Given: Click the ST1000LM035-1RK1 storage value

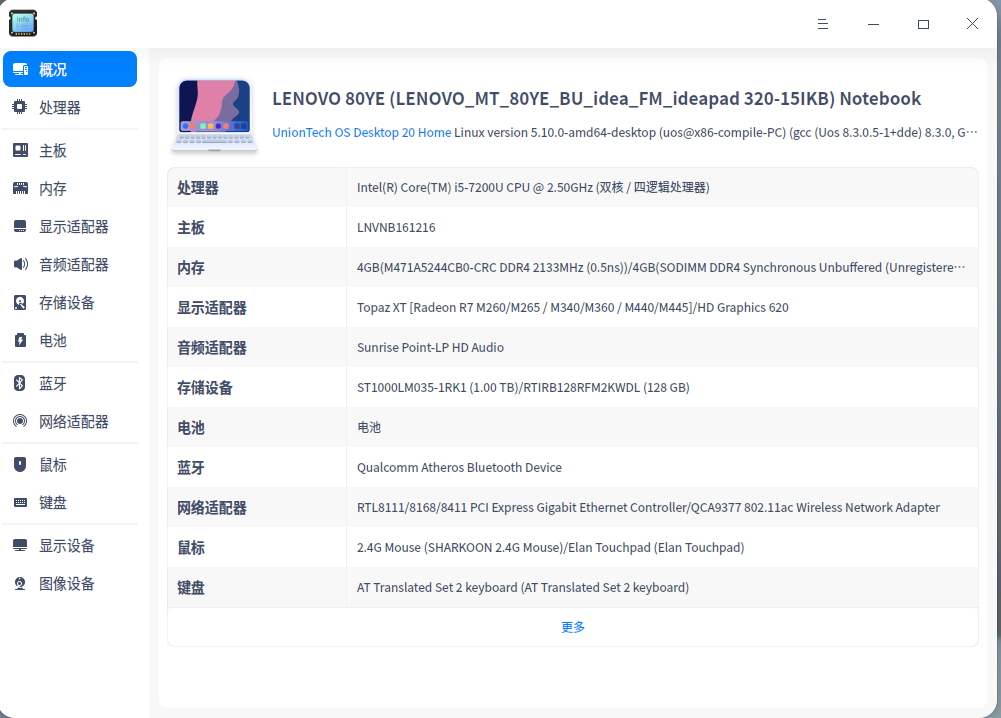Looking at the screenshot, I should click(523, 387).
